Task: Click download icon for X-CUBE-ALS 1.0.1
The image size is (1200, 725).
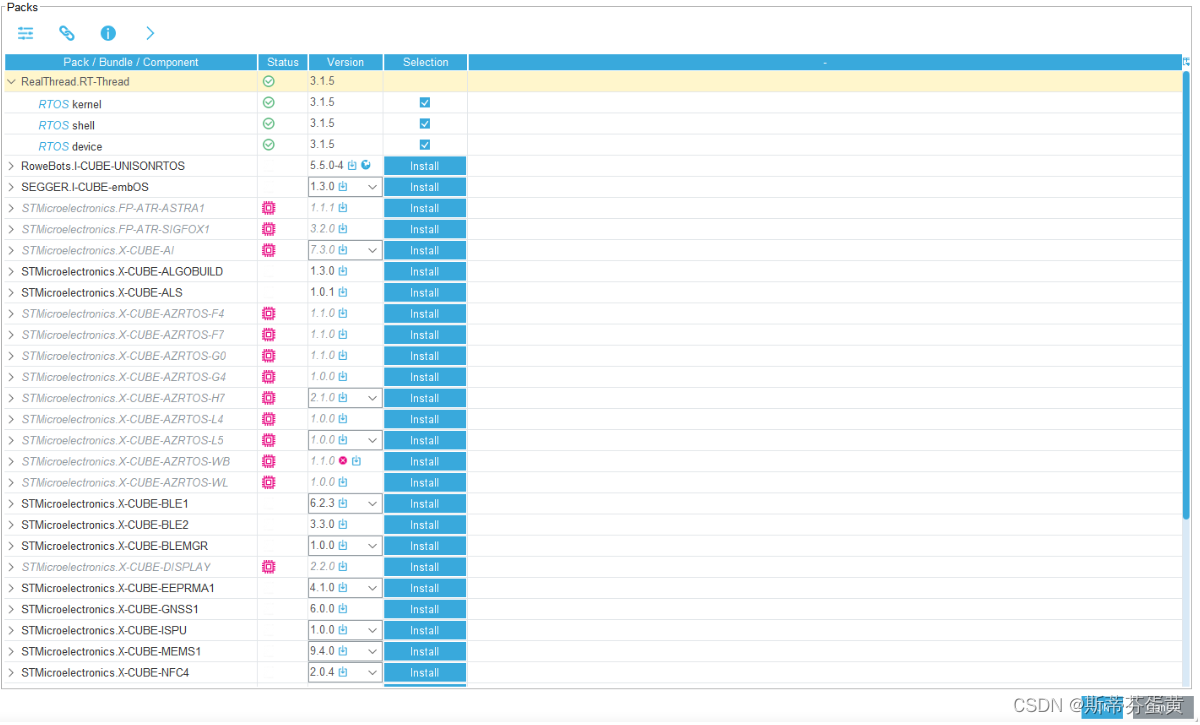Action: point(343,292)
